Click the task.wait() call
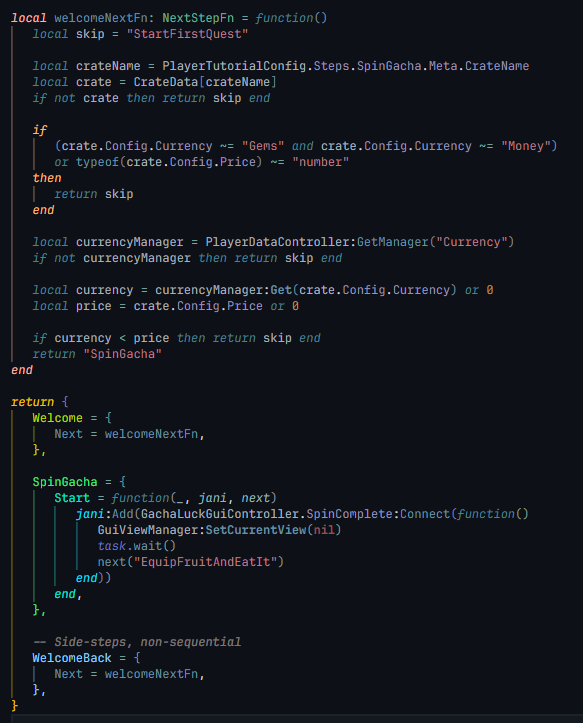This screenshot has width=583, height=723. click(x=137, y=546)
